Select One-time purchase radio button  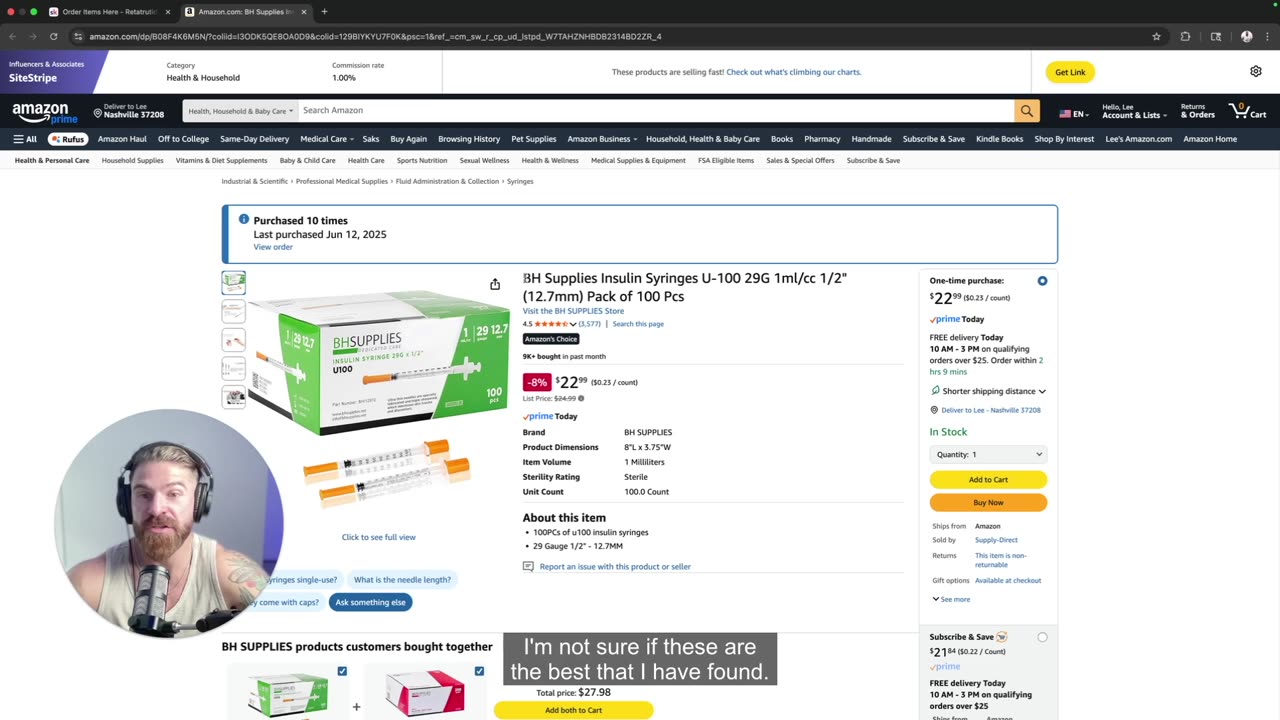pyautogui.click(x=1042, y=281)
